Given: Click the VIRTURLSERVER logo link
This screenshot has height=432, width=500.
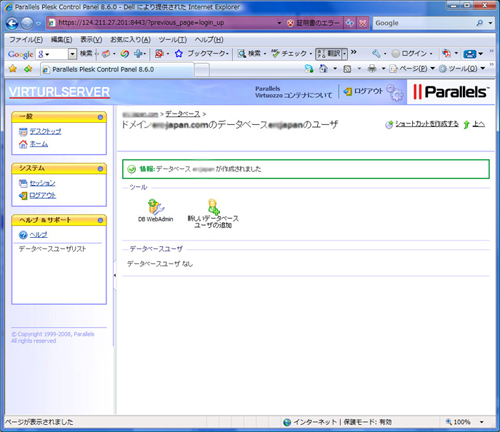Looking at the screenshot, I should pyautogui.click(x=59, y=92).
